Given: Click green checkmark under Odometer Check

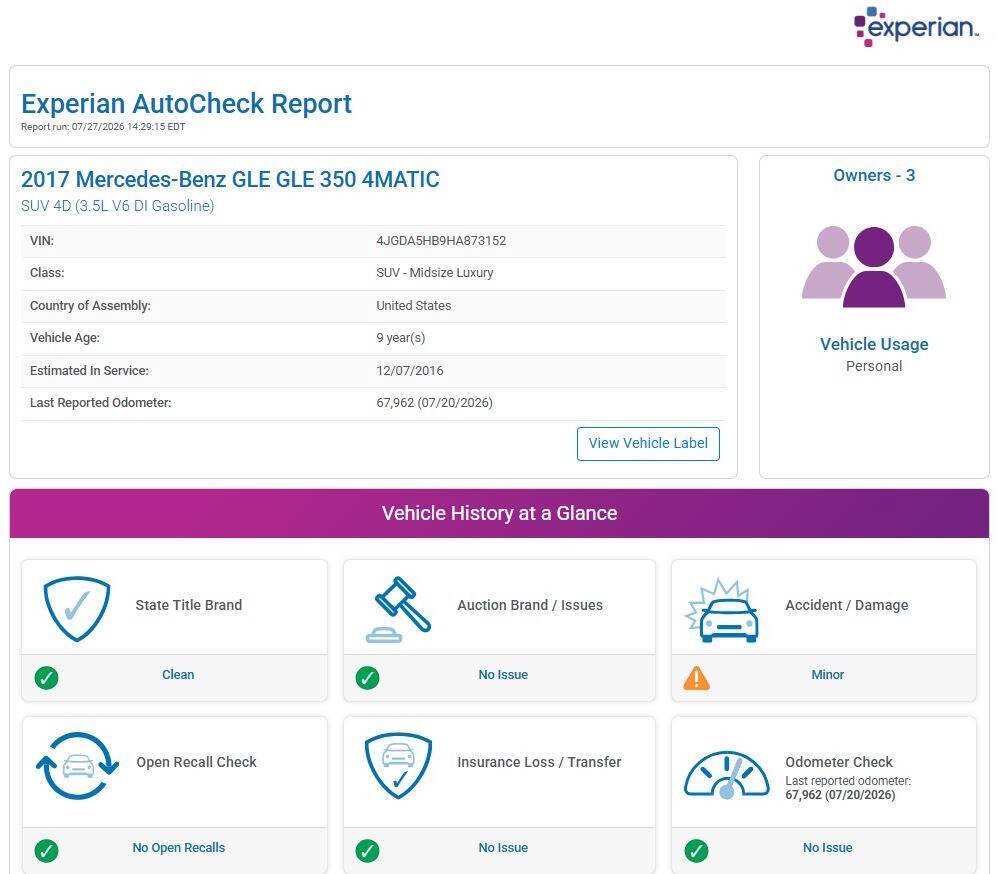Looking at the screenshot, I should point(696,850).
